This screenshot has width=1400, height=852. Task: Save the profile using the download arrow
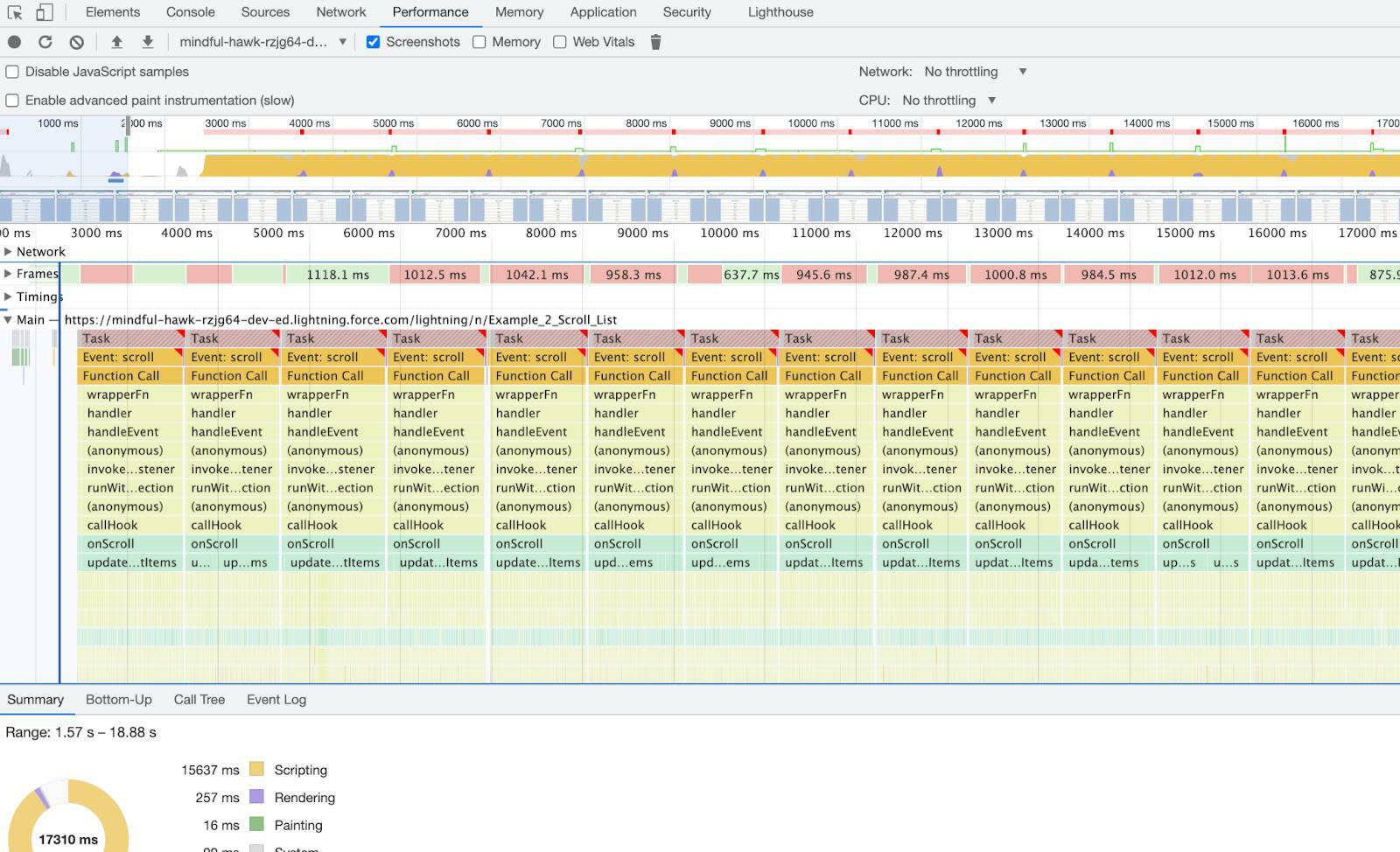pyautogui.click(x=148, y=42)
